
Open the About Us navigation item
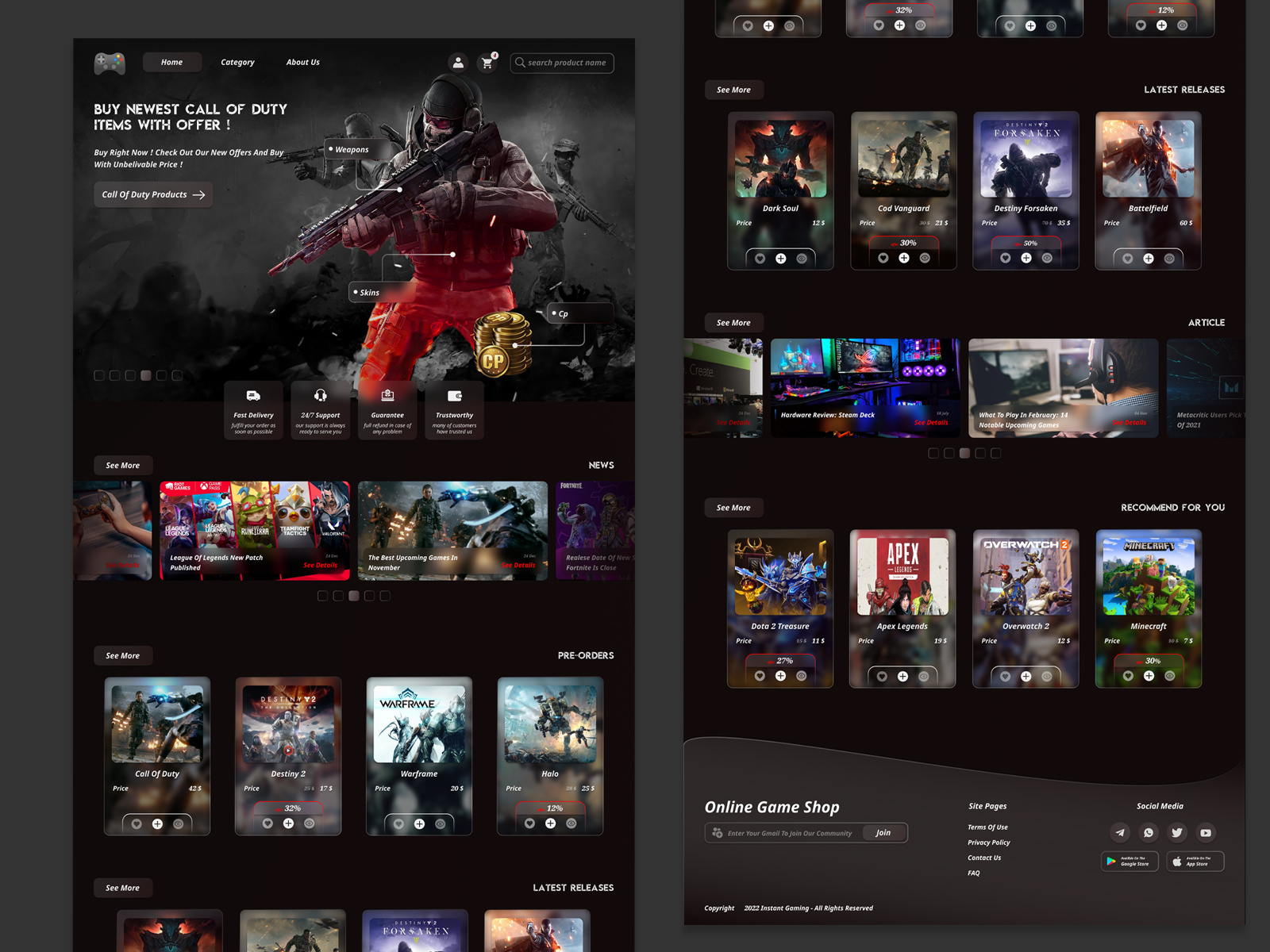[x=302, y=62]
